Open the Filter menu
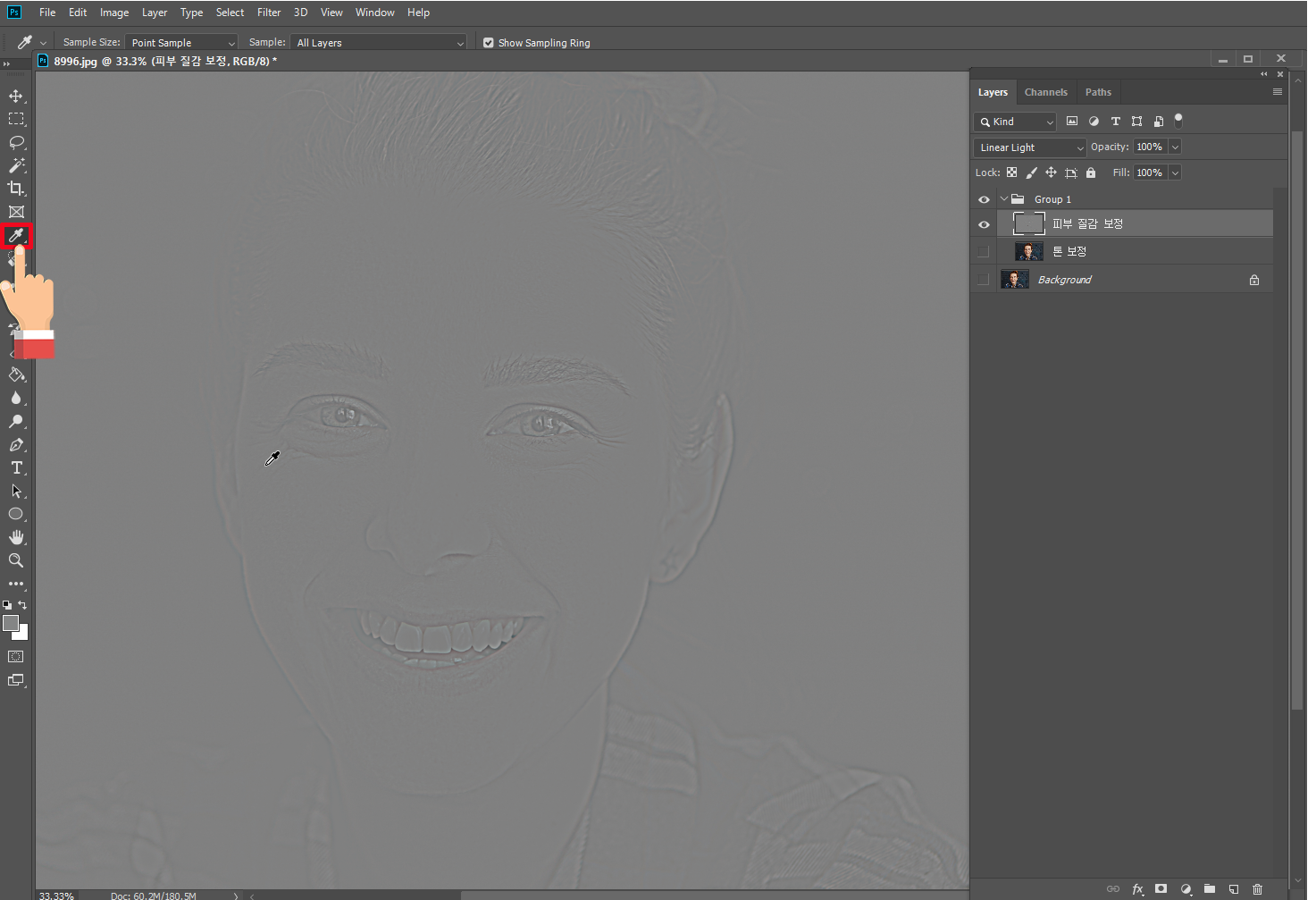This screenshot has height=900, width=1316. pos(269,13)
